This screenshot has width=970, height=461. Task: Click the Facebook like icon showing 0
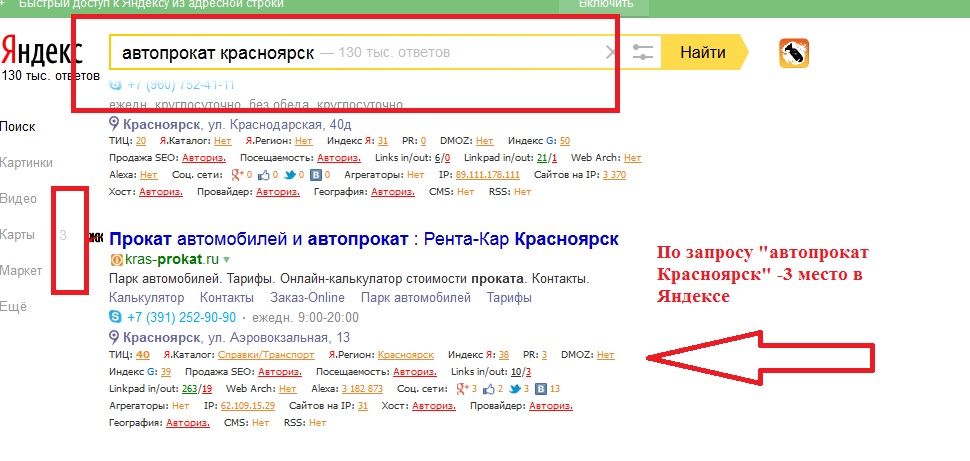[x=264, y=175]
